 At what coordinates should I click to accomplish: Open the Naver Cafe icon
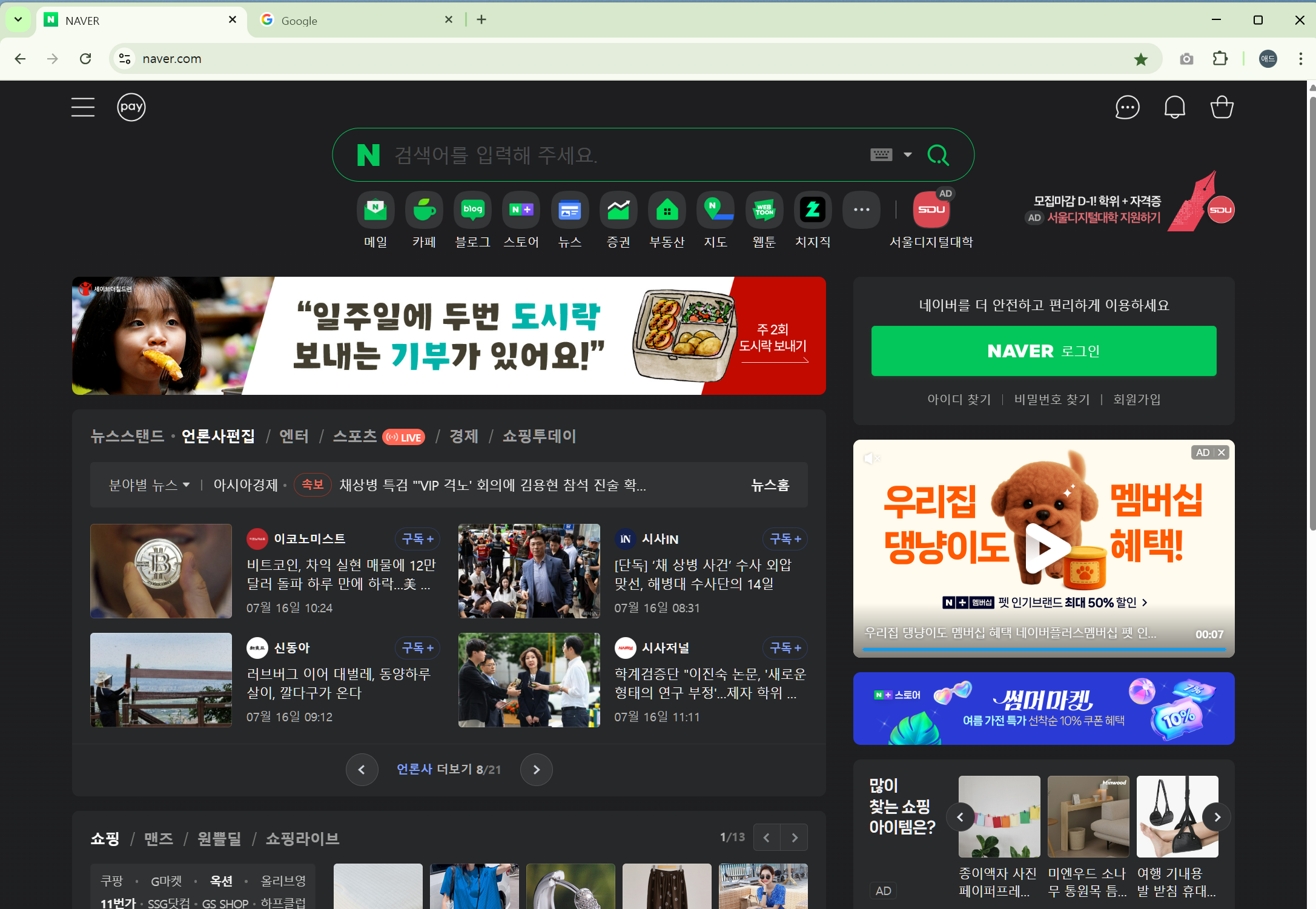pos(424,210)
